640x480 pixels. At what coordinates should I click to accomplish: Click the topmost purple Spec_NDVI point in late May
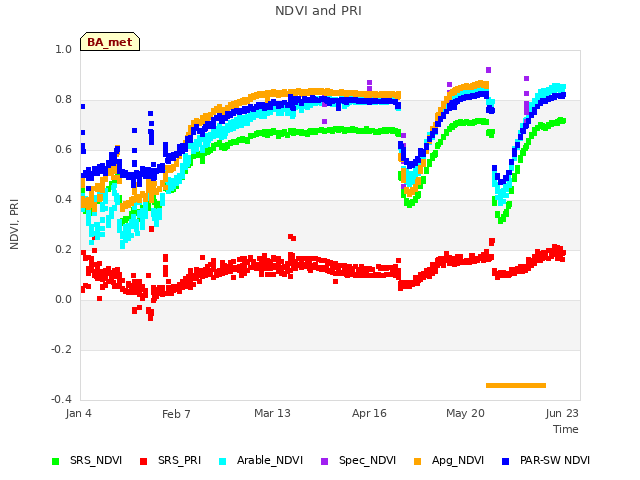pos(488,70)
